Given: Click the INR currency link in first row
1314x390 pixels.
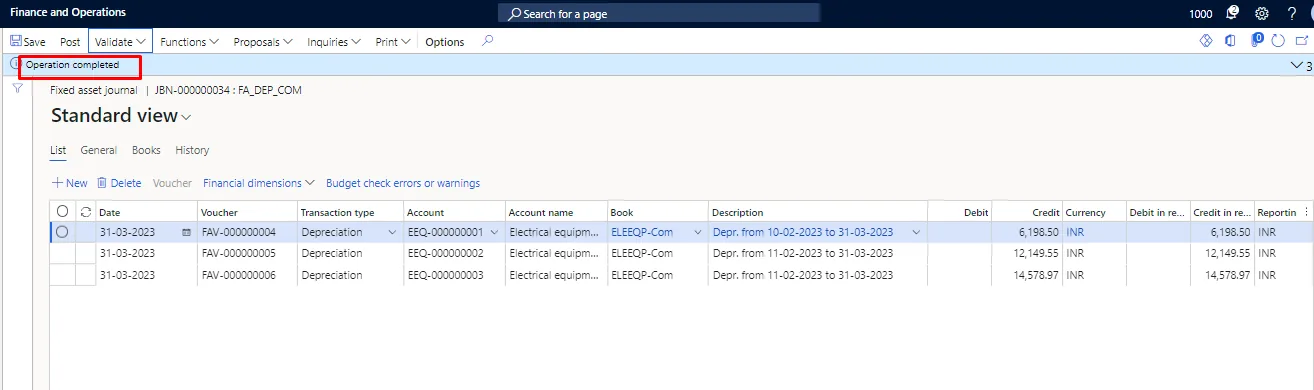Looking at the screenshot, I should click(1075, 232).
